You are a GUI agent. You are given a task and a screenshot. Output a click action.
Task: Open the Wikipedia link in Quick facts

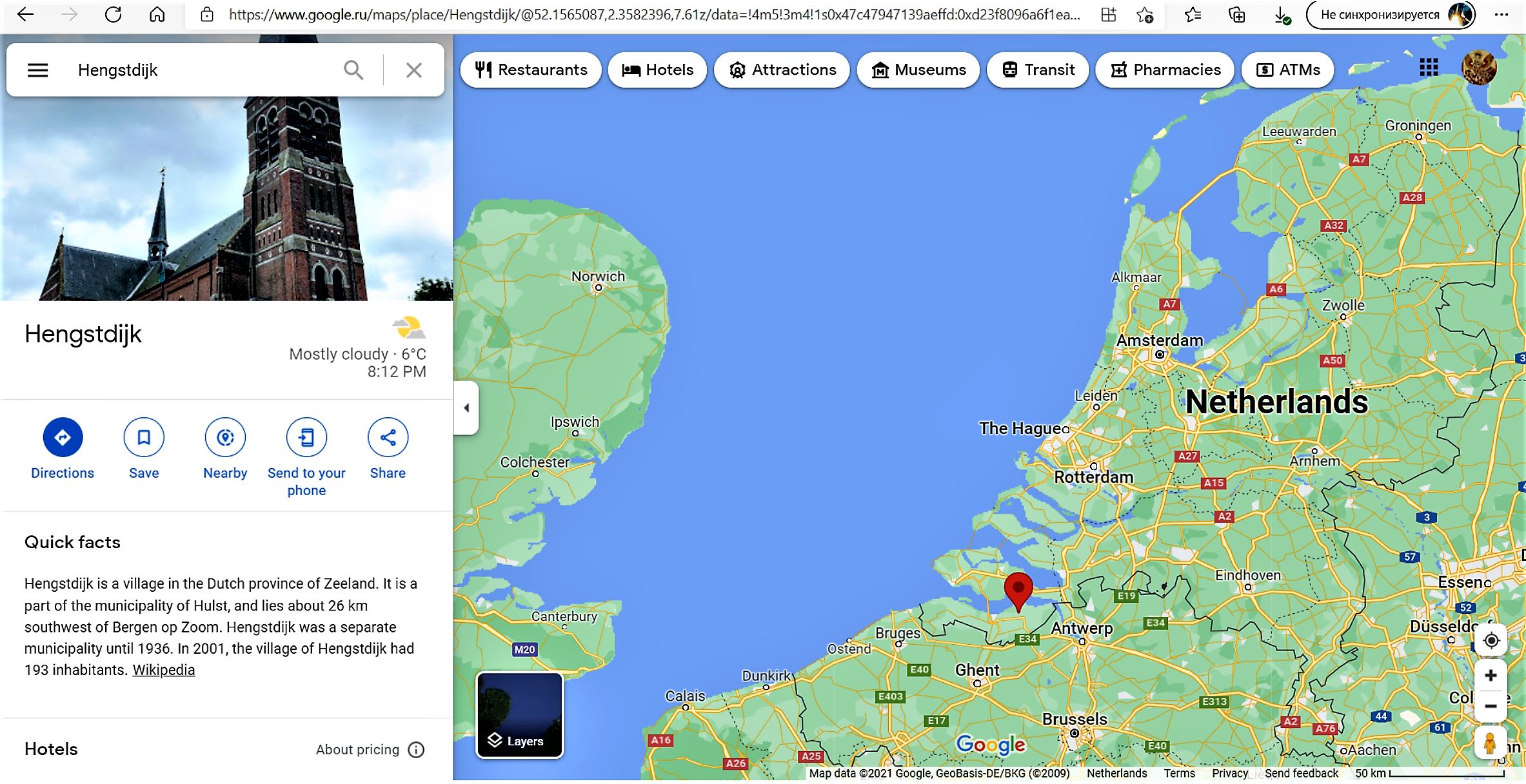coord(164,670)
